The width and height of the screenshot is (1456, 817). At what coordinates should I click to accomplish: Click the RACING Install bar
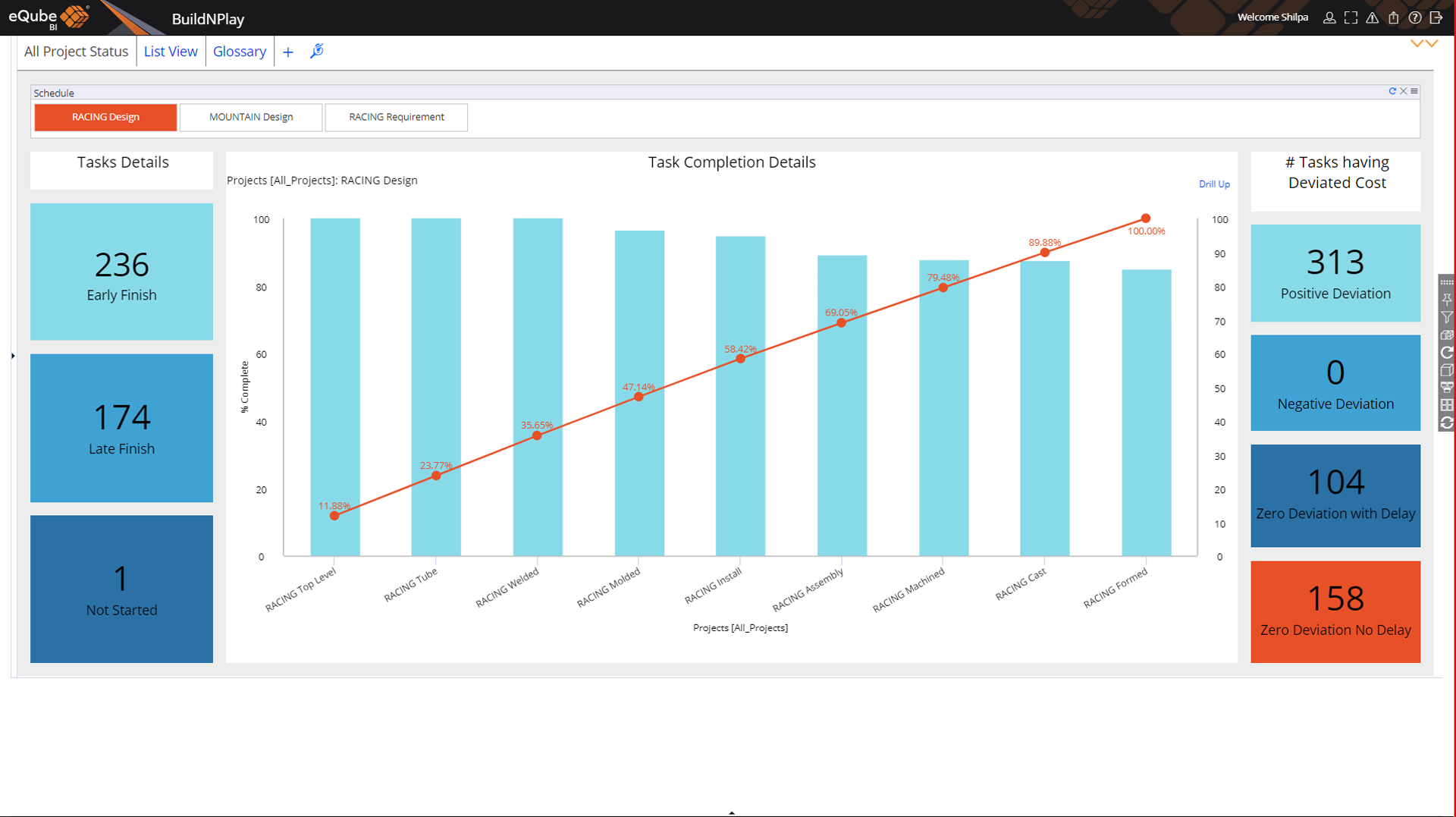pyautogui.click(x=740, y=396)
